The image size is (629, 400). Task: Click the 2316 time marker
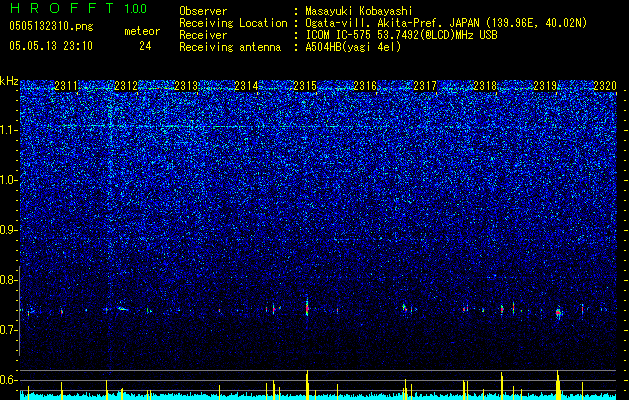click(x=365, y=85)
